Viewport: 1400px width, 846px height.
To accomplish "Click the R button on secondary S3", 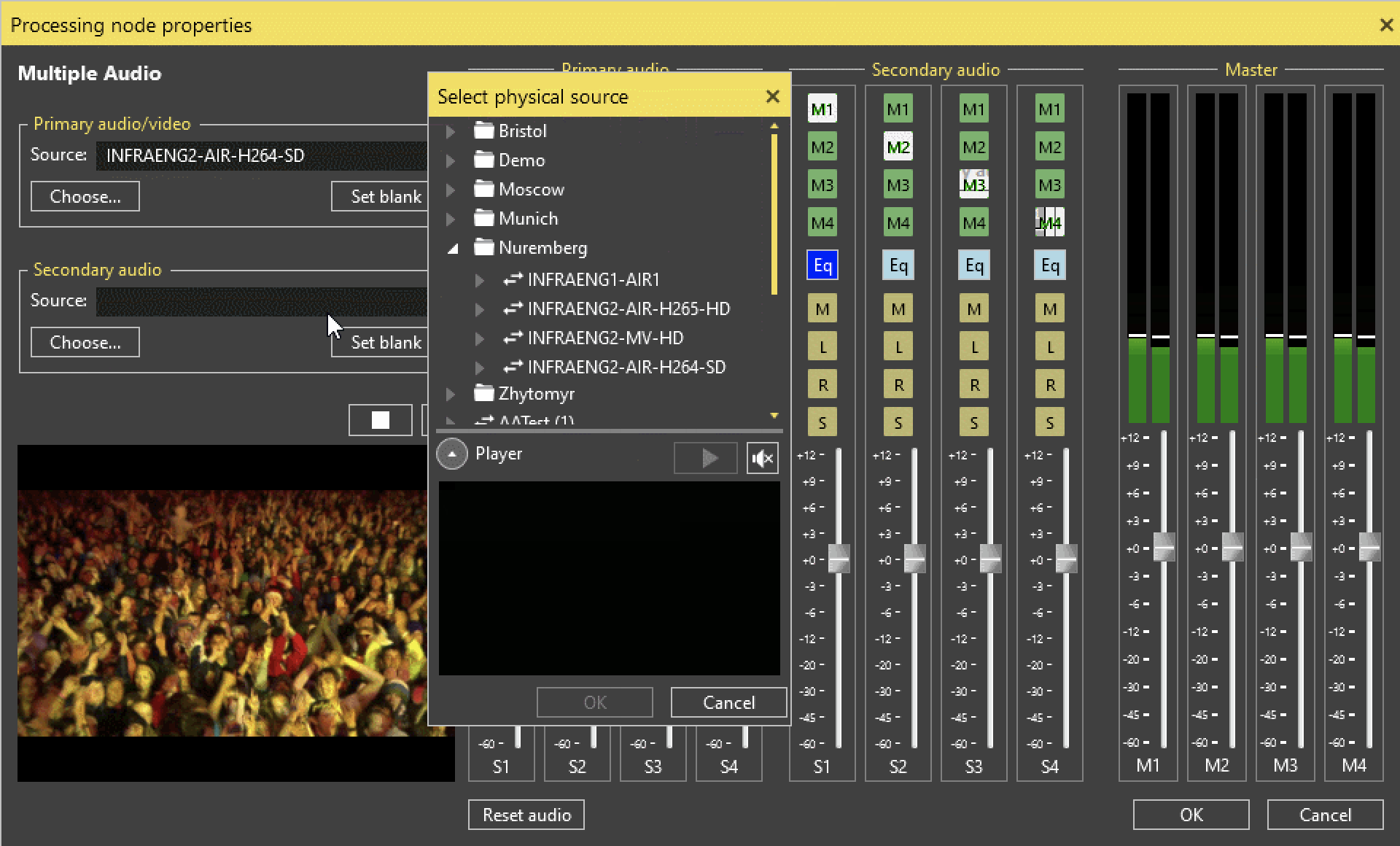I will (973, 385).
